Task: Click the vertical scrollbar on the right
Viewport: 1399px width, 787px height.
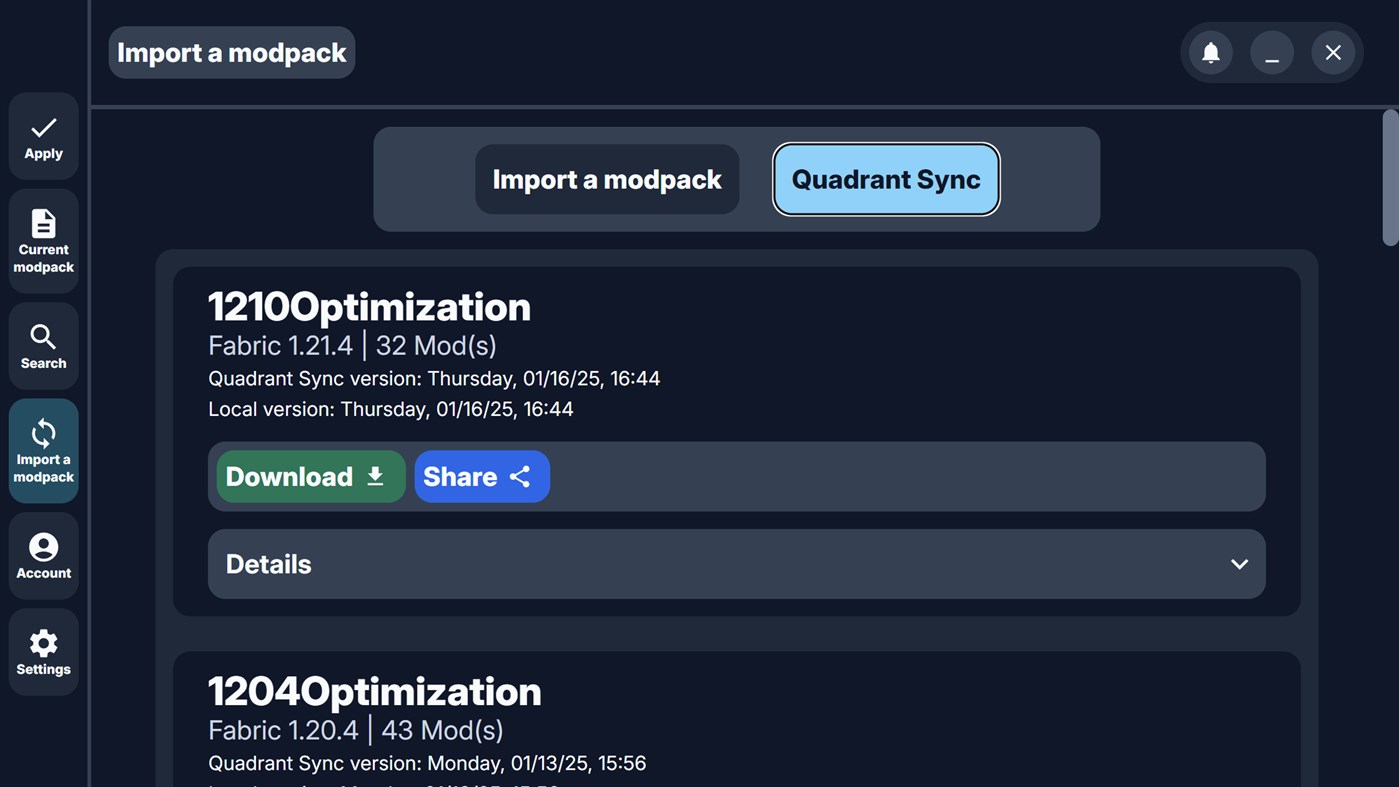Action: coord(1389,180)
